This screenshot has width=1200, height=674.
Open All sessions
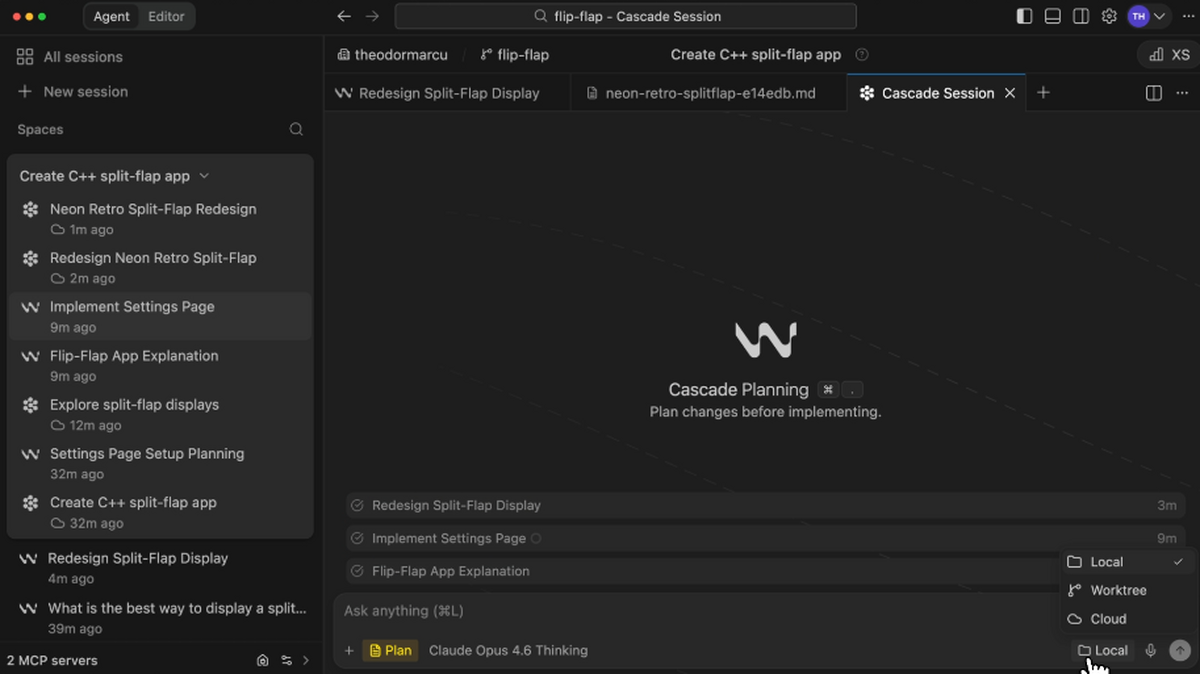(x=70, y=57)
